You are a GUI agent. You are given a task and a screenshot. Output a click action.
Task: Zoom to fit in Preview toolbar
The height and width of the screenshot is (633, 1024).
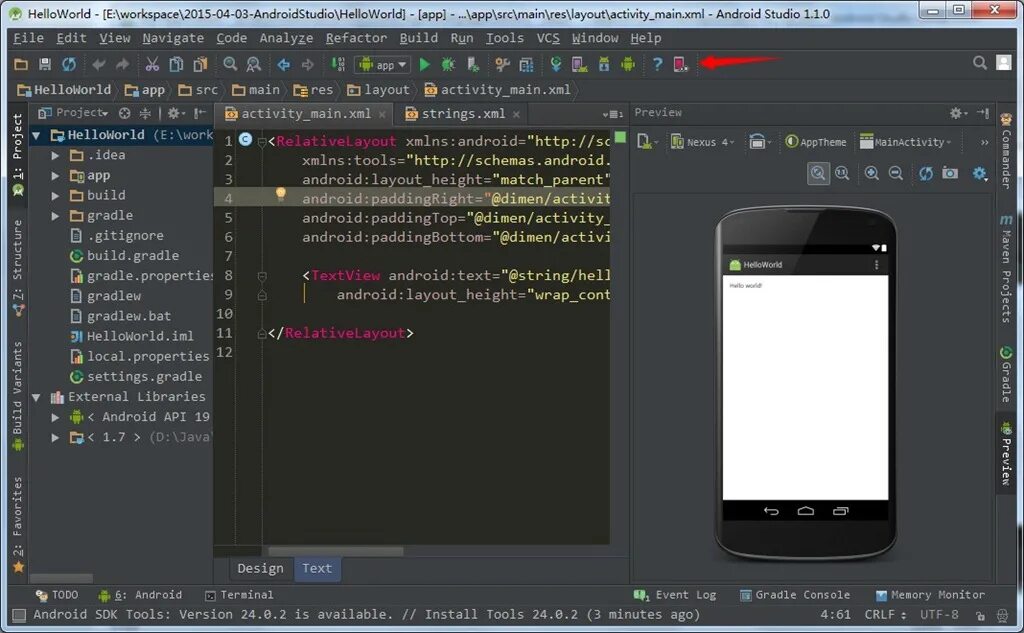818,173
